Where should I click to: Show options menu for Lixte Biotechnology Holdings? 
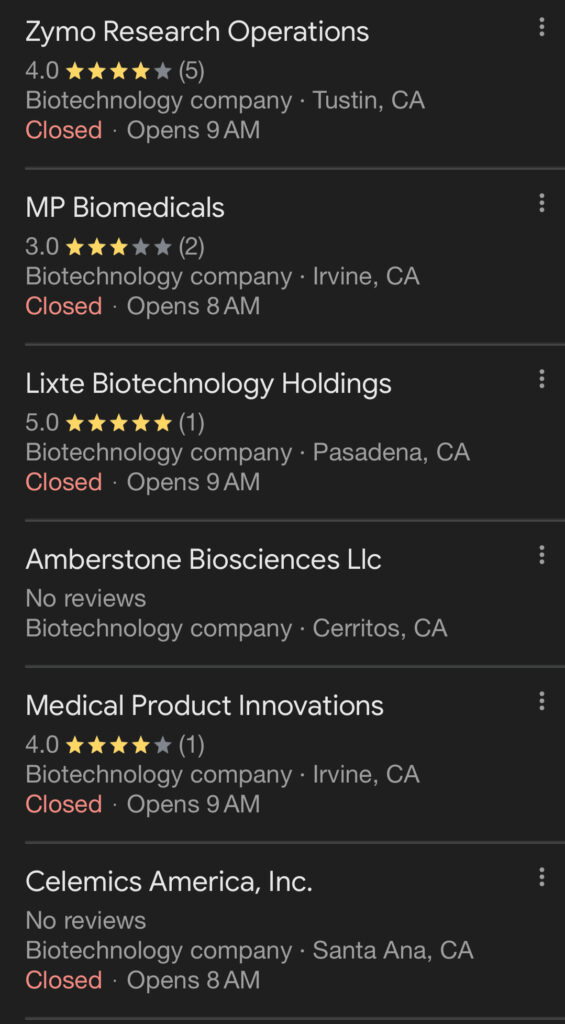[x=541, y=379]
